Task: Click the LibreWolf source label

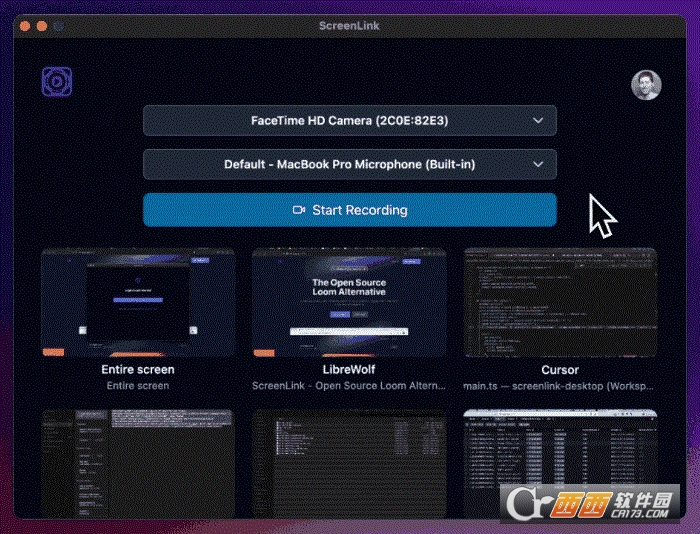Action: coord(349,370)
